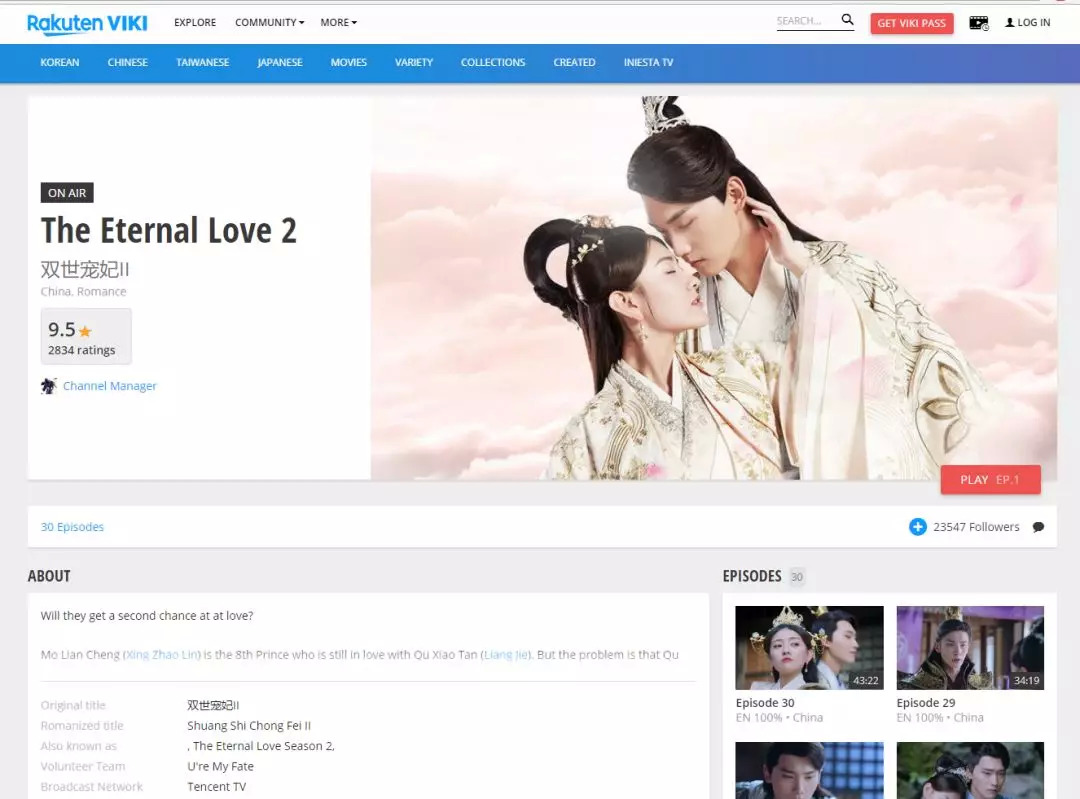The image size is (1080, 799).
Task: Click the EPISODES count badge 30
Action: click(797, 577)
